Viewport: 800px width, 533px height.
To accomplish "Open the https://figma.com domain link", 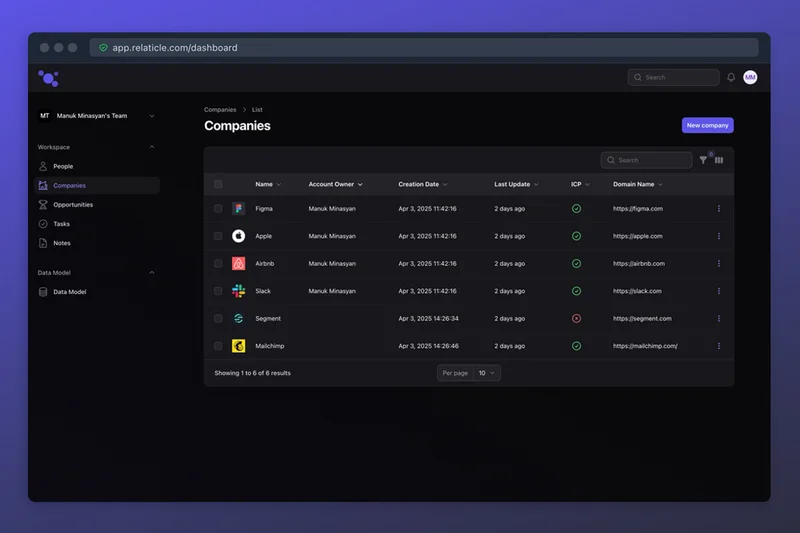I will (x=638, y=209).
